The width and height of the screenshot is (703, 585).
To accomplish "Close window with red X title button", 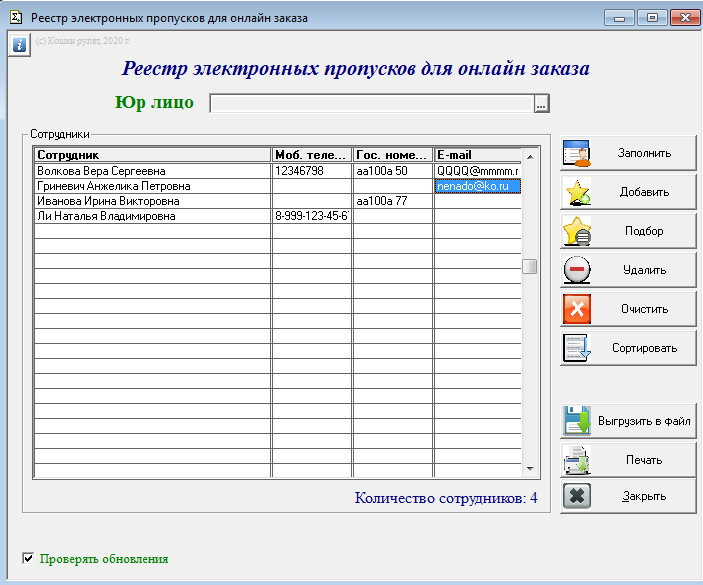I will tap(685, 18).
